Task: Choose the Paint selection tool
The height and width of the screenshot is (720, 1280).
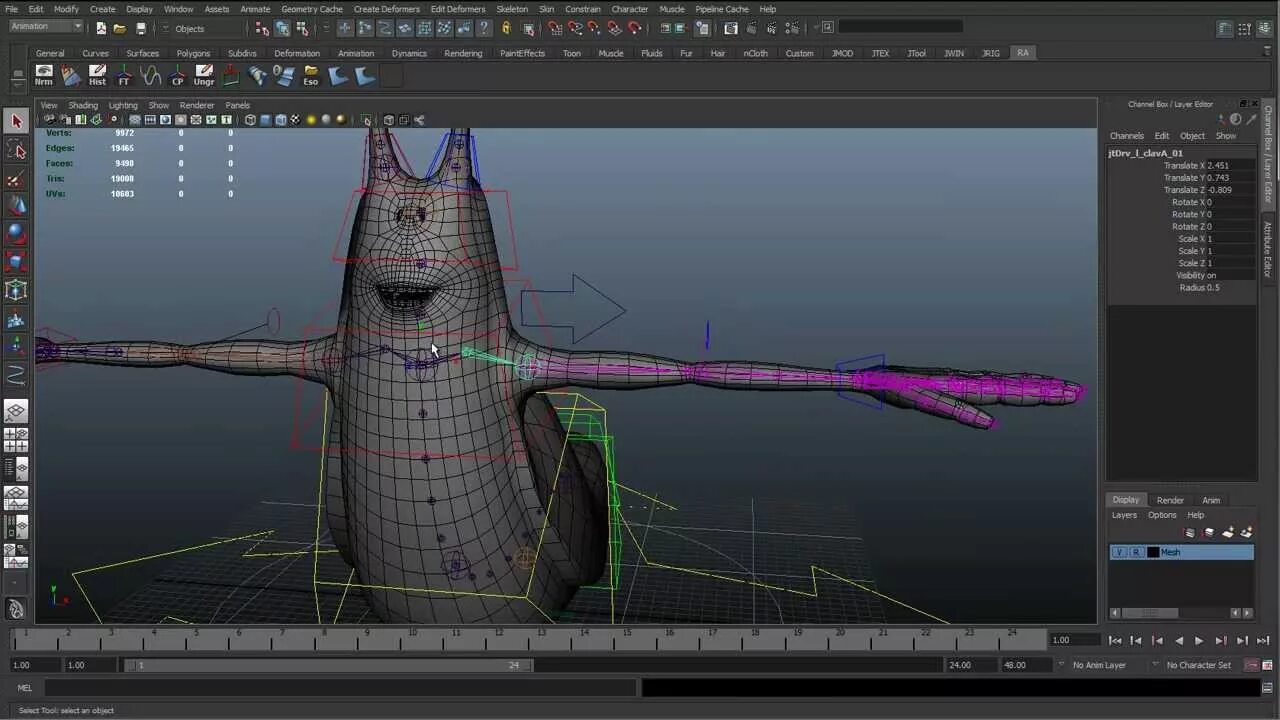Action: pos(16,179)
